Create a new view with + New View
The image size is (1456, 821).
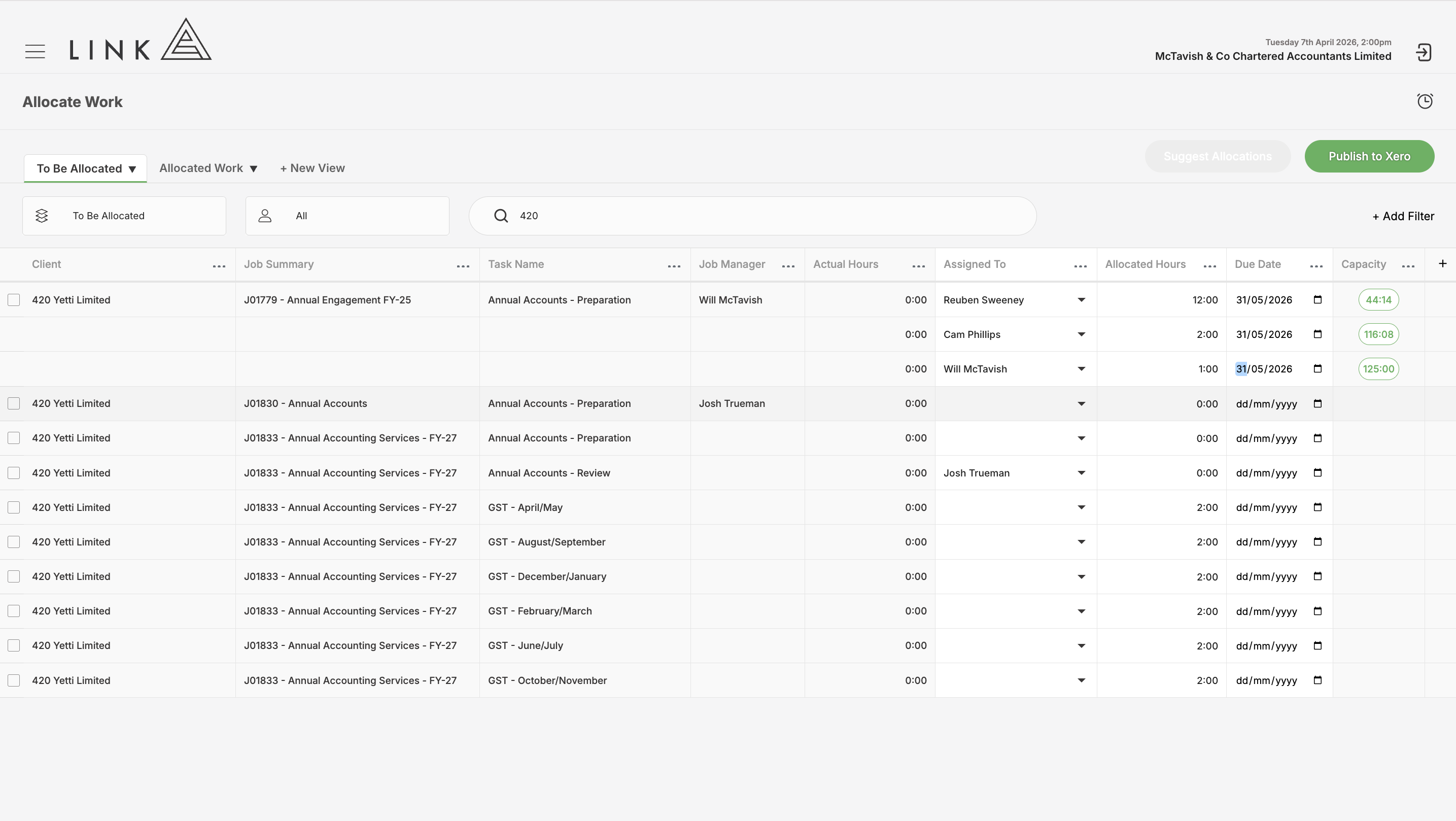[313, 168]
